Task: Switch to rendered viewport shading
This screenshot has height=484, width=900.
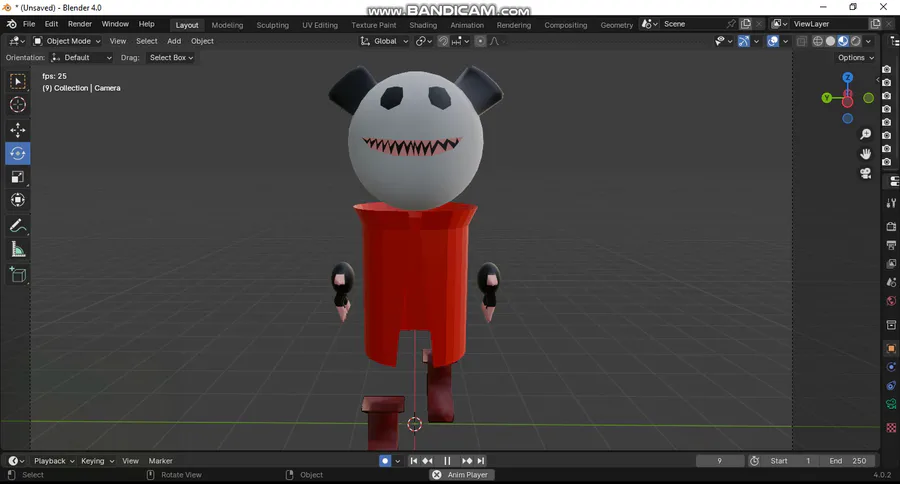Action: [x=856, y=41]
